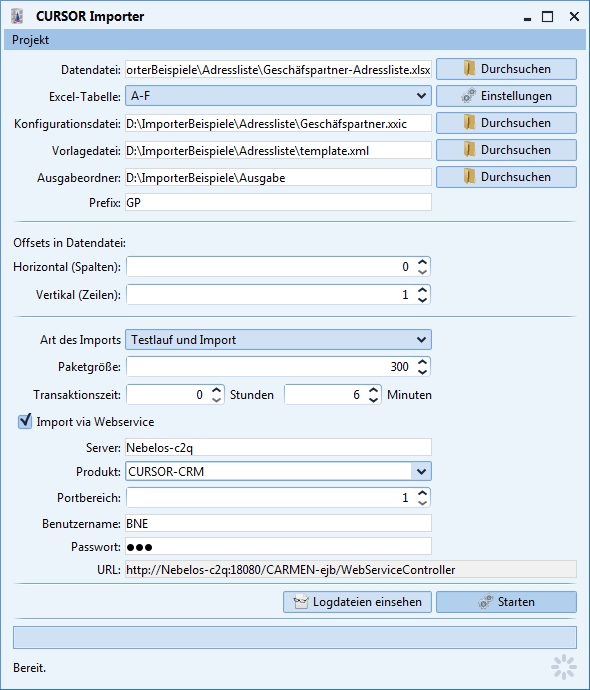Click the CURSOR Importer app icon in title bar
Screen dimensions: 590x690
(x=17, y=16)
